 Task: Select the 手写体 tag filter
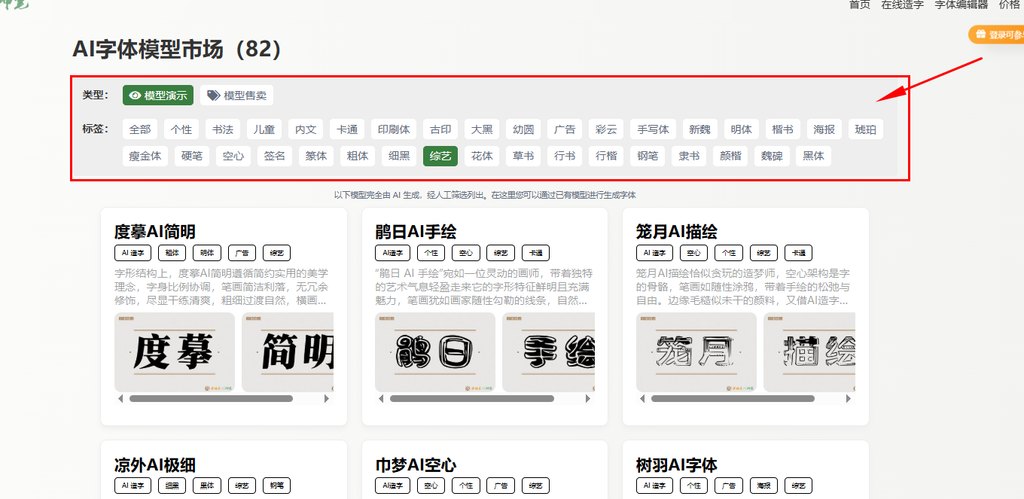tap(653, 129)
